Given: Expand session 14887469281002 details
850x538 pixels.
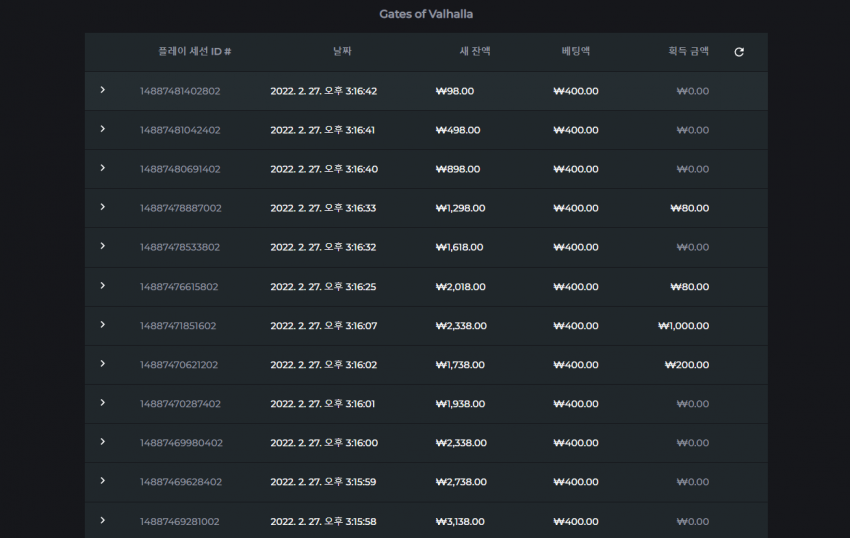Looking at the screenshot, I should (102, 521).
